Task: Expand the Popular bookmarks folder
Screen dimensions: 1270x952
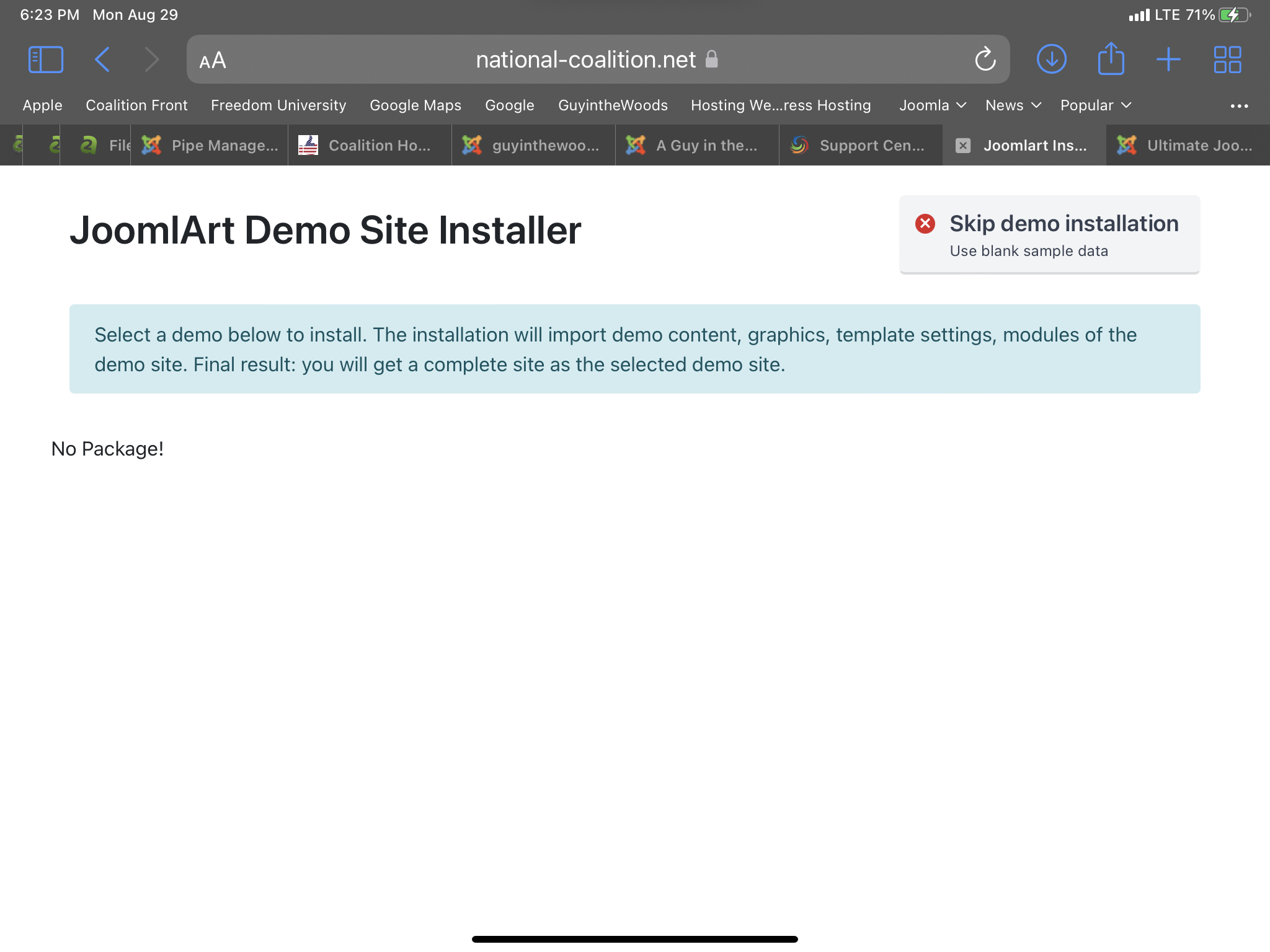Action: pos(1095,105)
